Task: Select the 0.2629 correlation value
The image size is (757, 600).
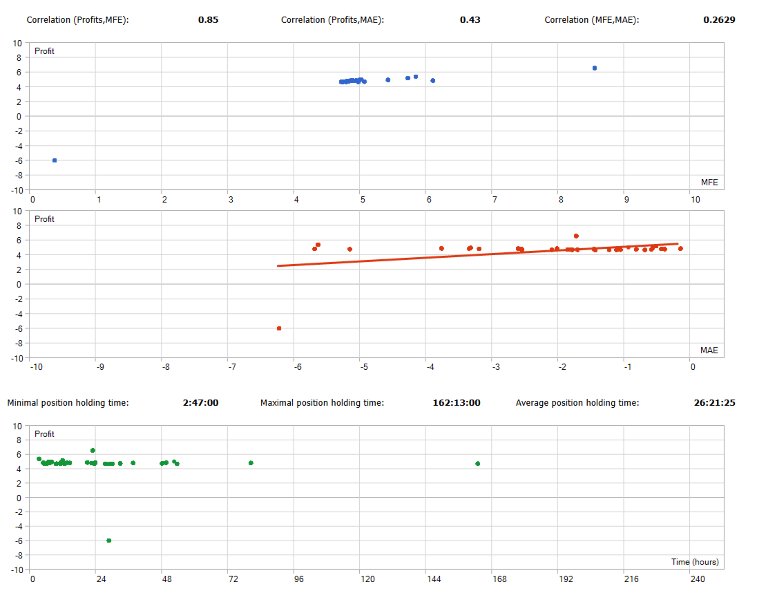Action: click(x=719, y=20)
